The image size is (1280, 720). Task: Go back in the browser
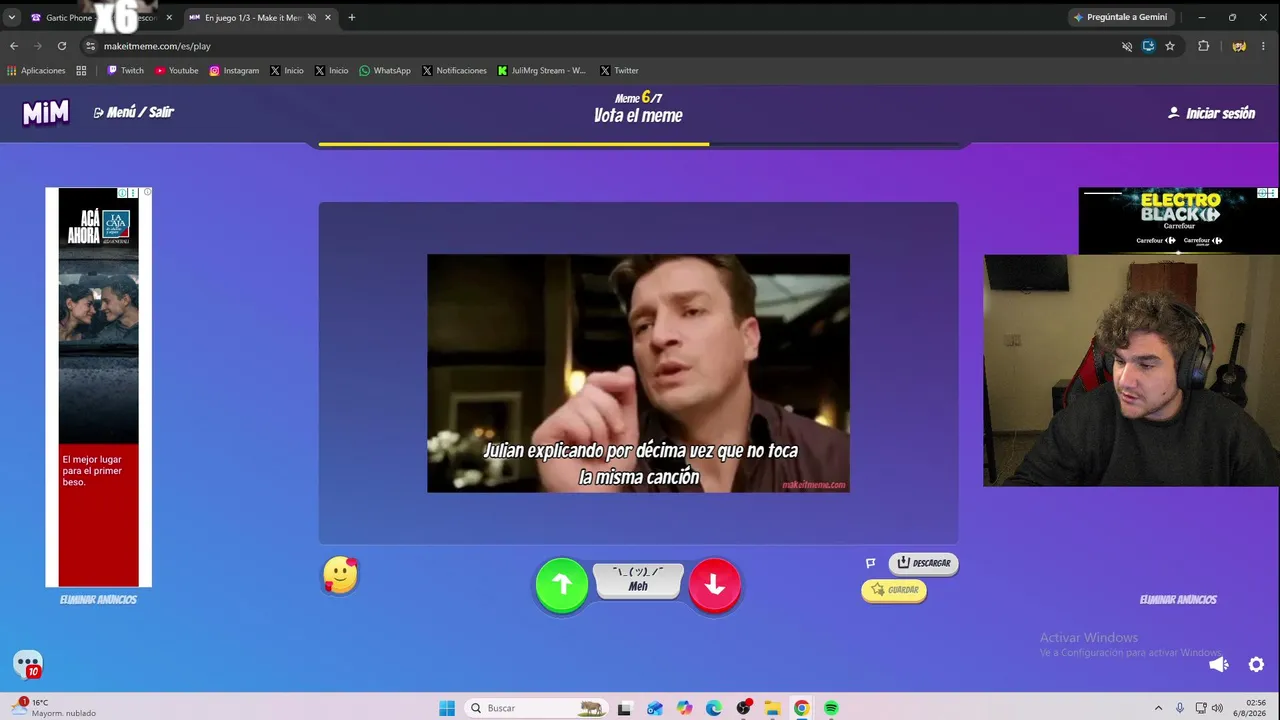point(14,46)
